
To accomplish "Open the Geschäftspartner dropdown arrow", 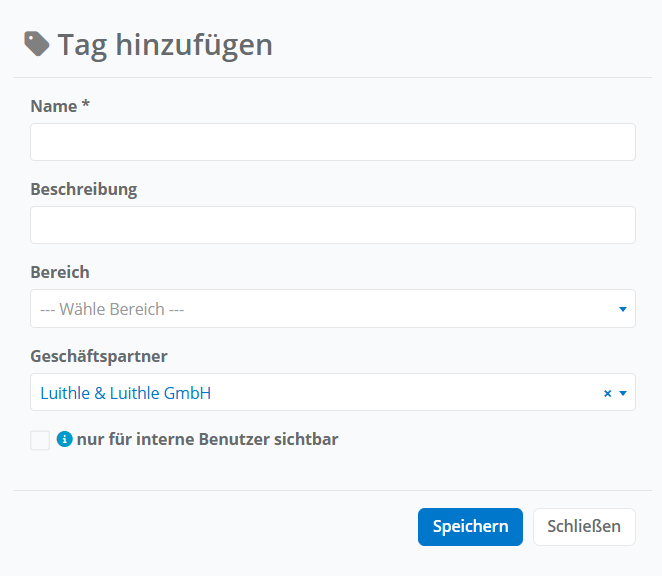I will (x=623, y=393).
